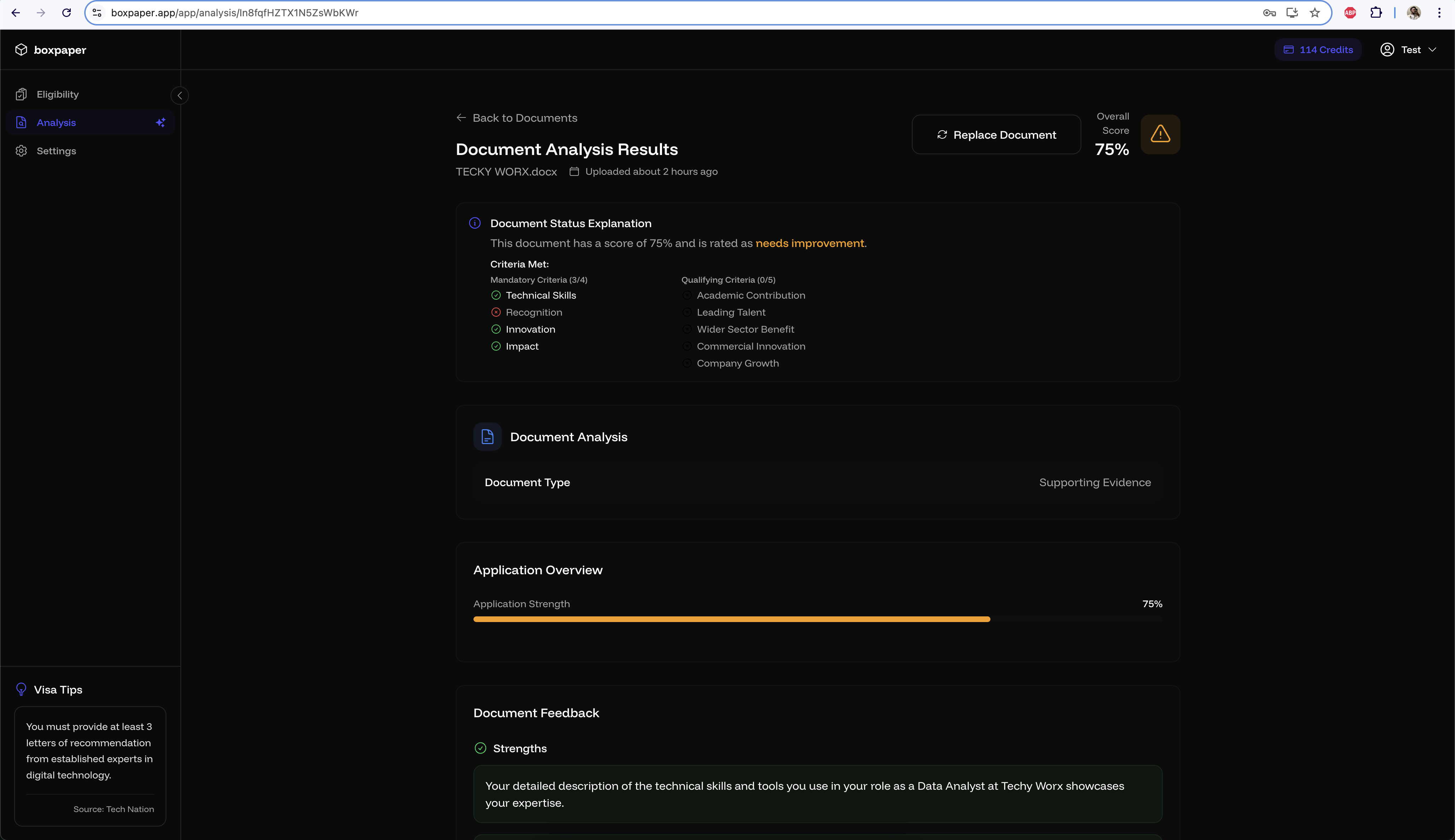
Task: Bookmark this page with the star icon
Action: (x=1315, y=13)
